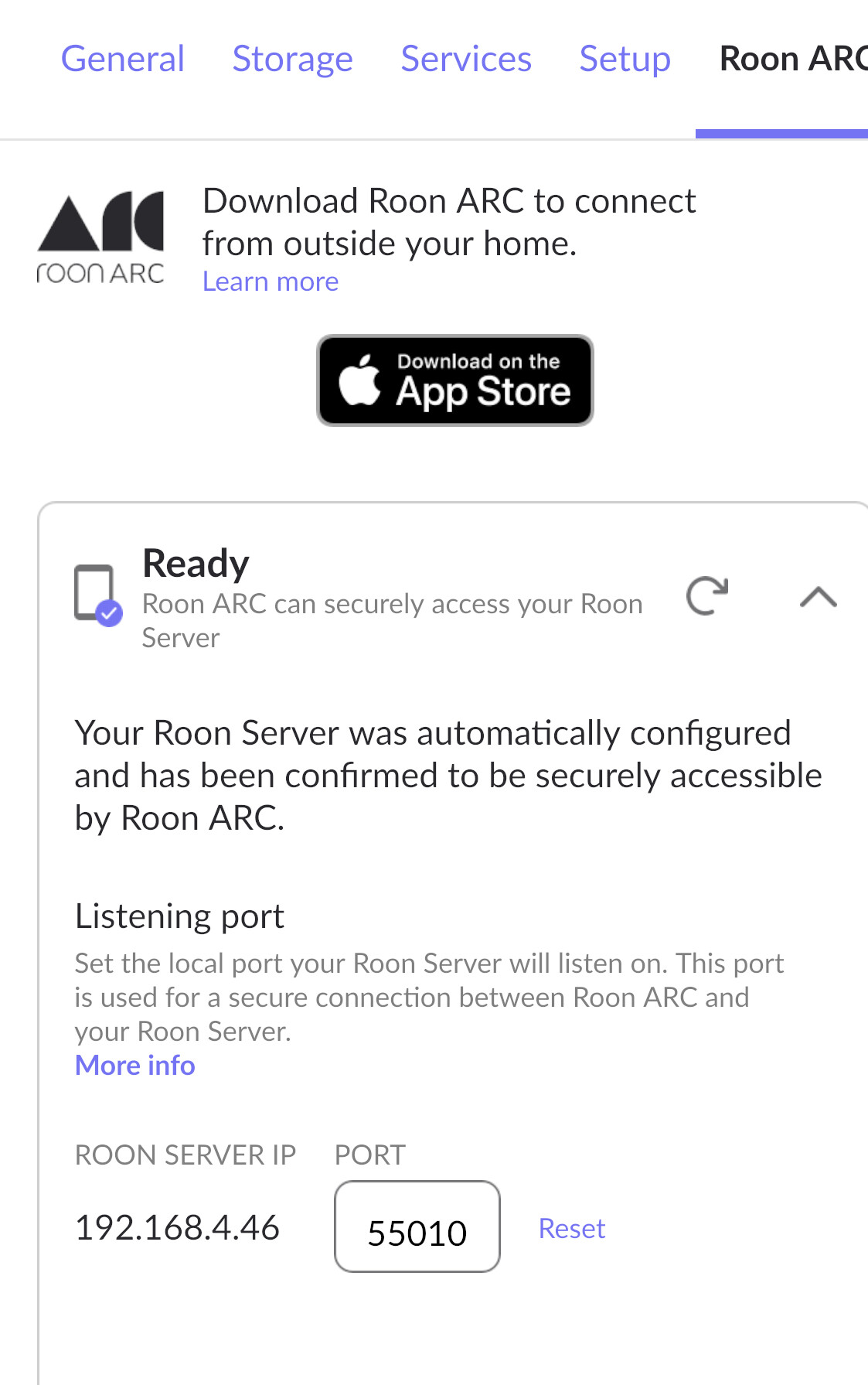
Task: Open the Learn more link
Action: point(270,281)
